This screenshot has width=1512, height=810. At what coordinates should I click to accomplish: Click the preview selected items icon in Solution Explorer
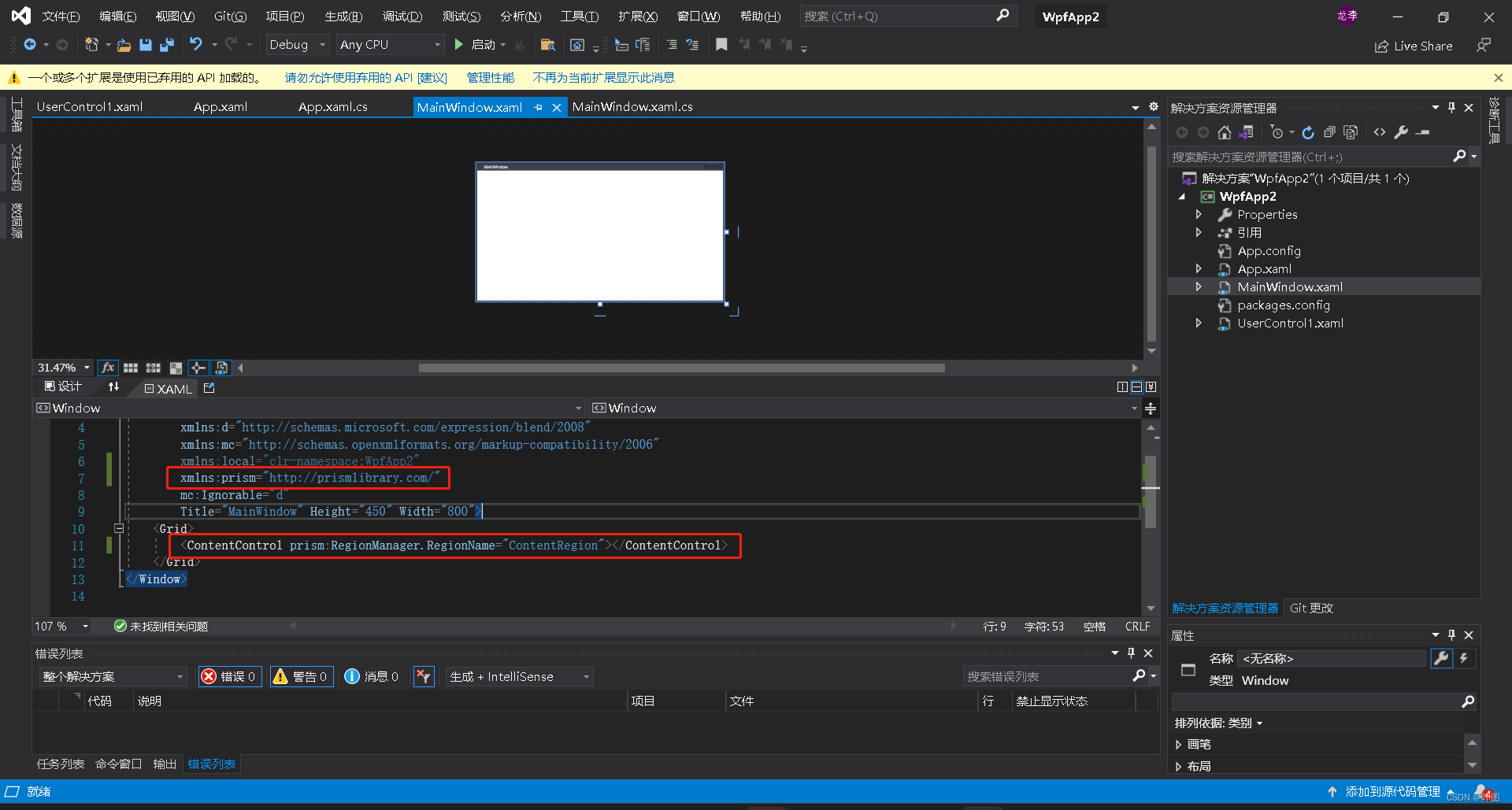(x=1422, y=132)
